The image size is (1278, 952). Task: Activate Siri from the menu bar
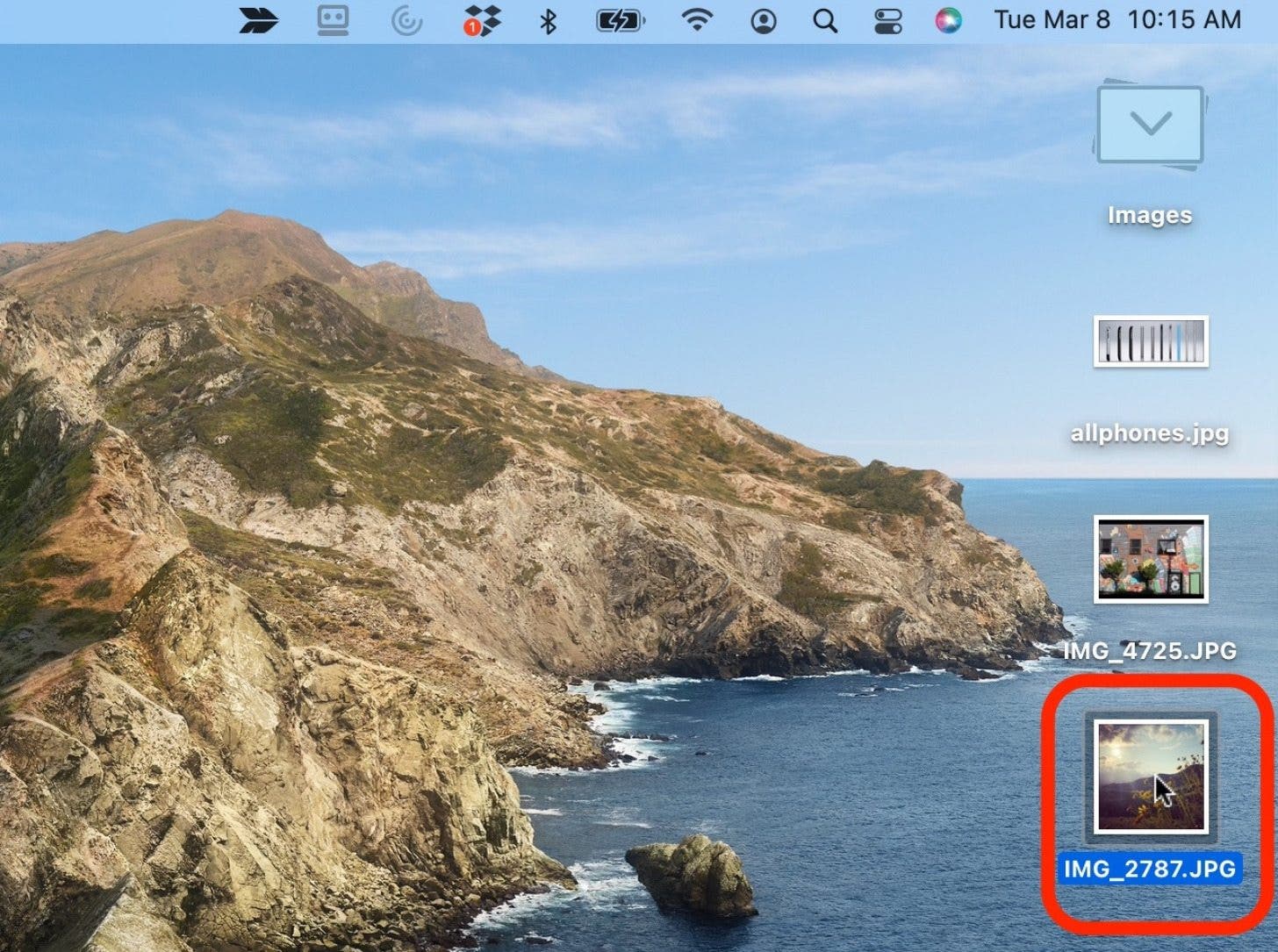[948, 20]
